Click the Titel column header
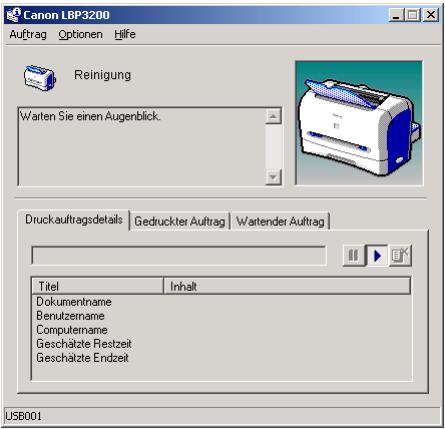This screenshot has width=445, height=429. coord(98,286)
